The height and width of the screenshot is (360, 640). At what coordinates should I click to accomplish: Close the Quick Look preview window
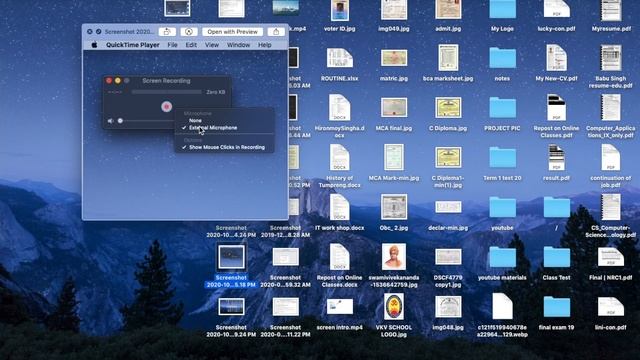pyautogui.click(x=90, y=31)
